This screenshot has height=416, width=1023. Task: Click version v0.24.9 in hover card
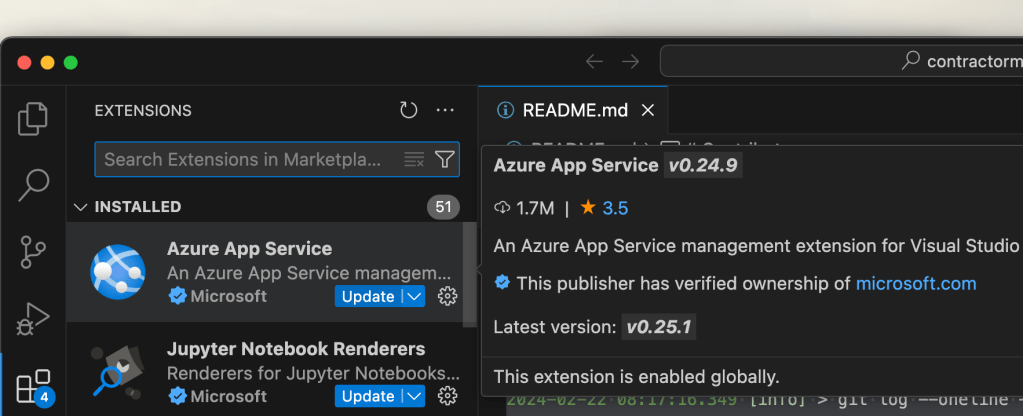pos(703,166)
